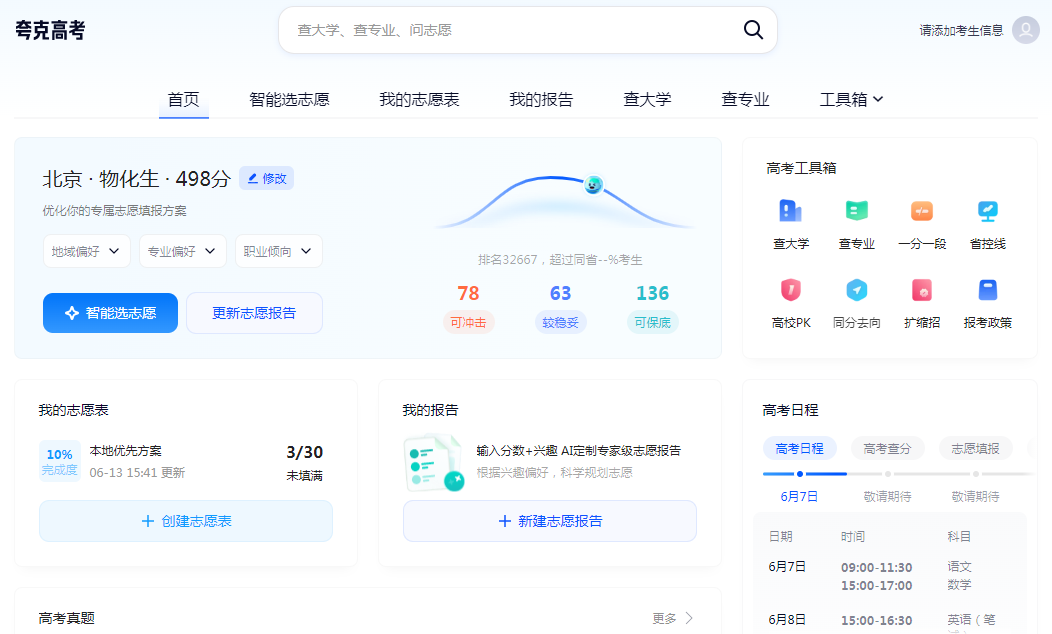Click the 6月7日 timeline marker dot
The width and height of the screenshot is (1052, 634).
[x=799, y=474]
